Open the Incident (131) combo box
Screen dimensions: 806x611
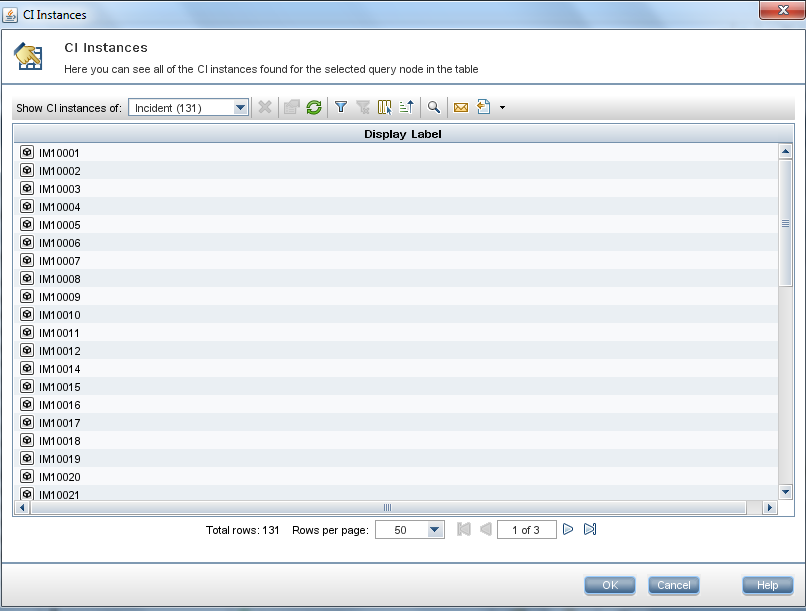click(x=188, y=108)
